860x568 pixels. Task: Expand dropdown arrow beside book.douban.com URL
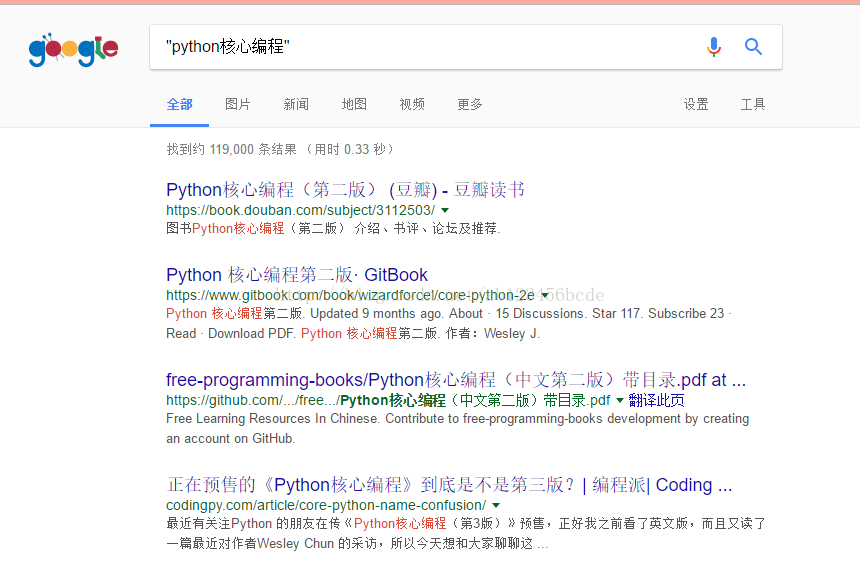(445, 210)
